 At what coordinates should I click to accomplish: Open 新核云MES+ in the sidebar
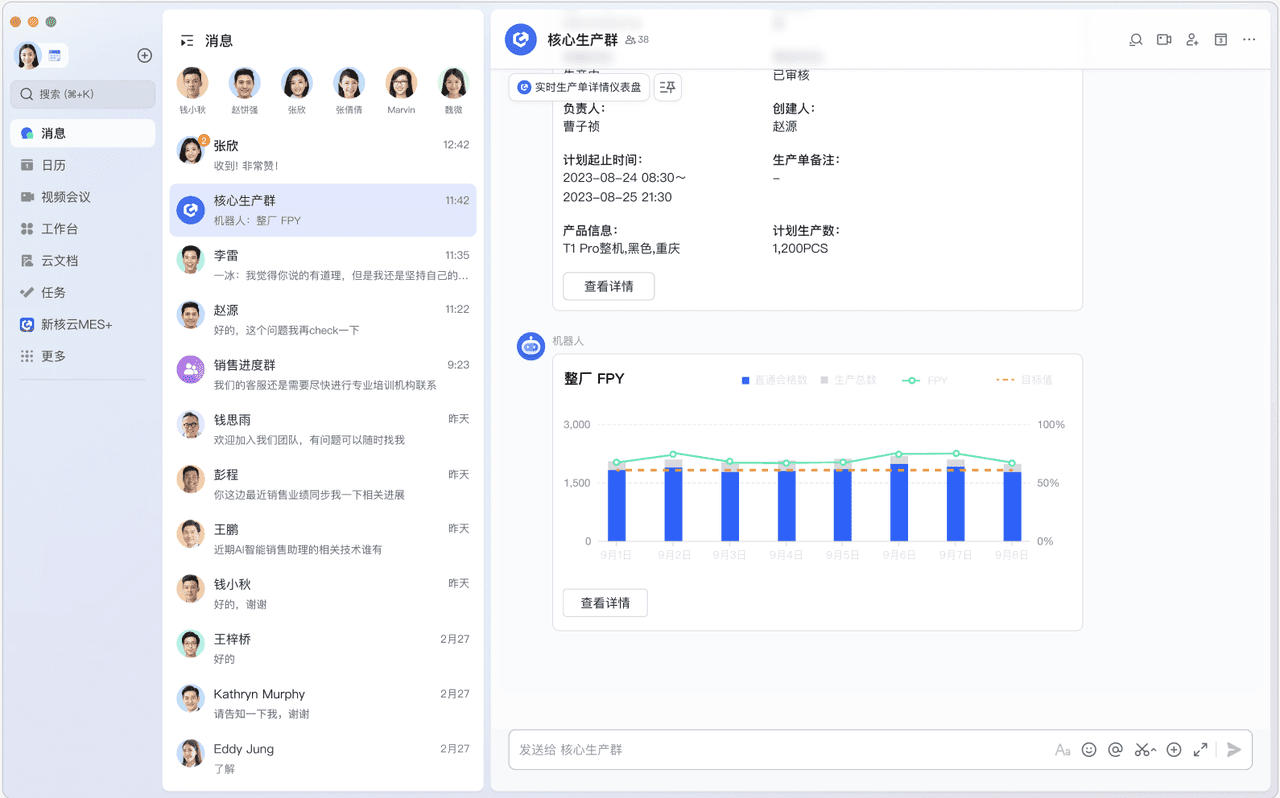tap(83, 325)
